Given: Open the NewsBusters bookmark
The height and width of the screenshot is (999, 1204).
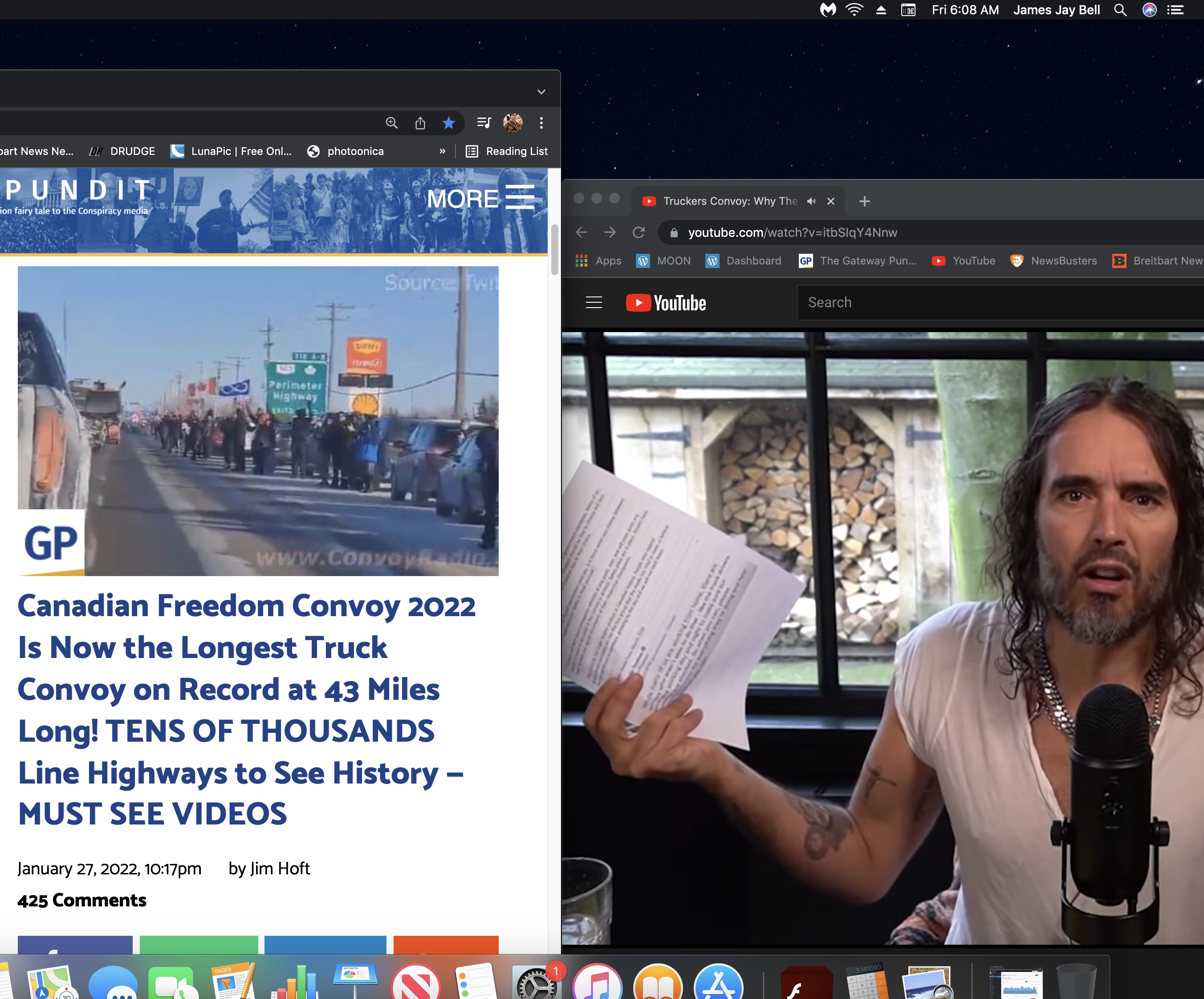Looking at the screenshot, I should click(x=1053, y=261).
